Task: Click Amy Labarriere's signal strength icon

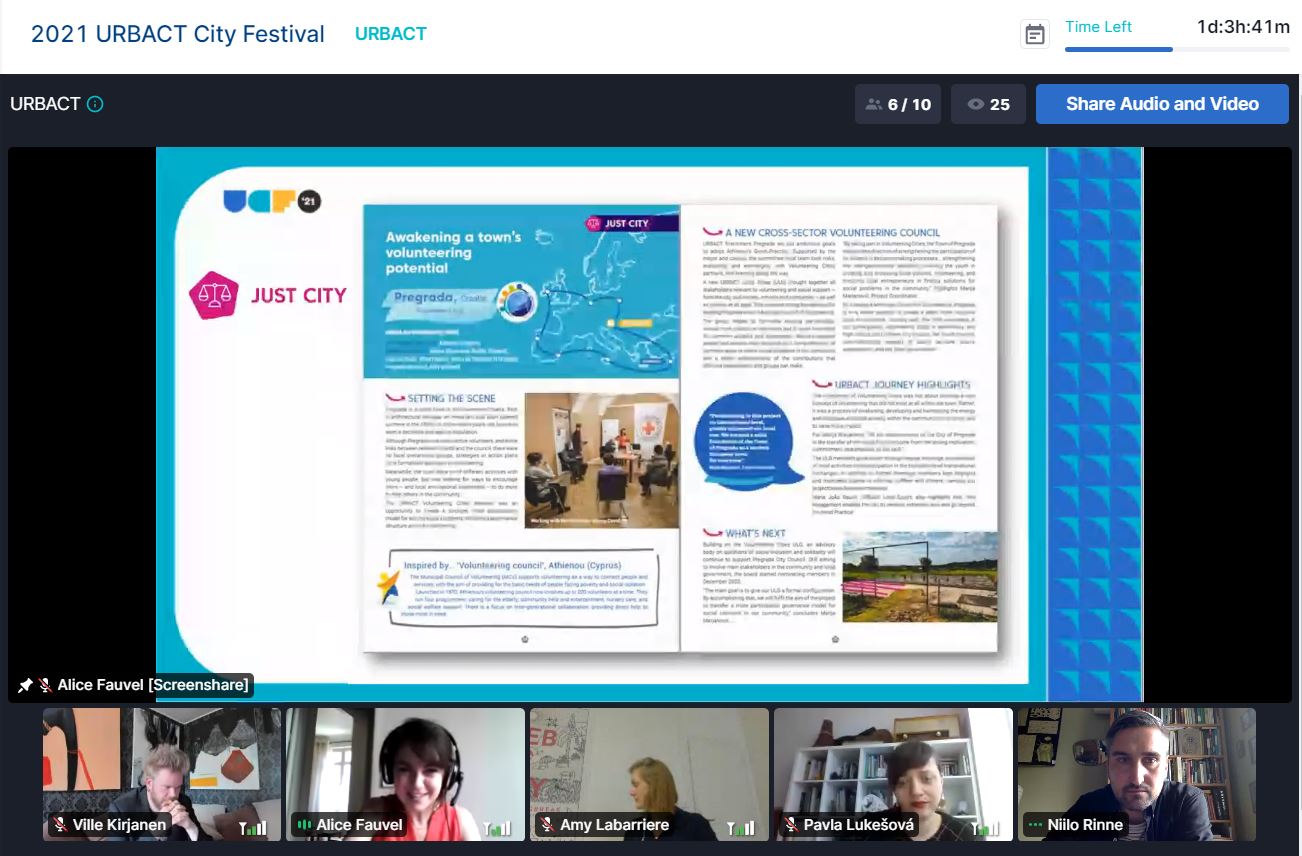Action: [x=741, y=827]
